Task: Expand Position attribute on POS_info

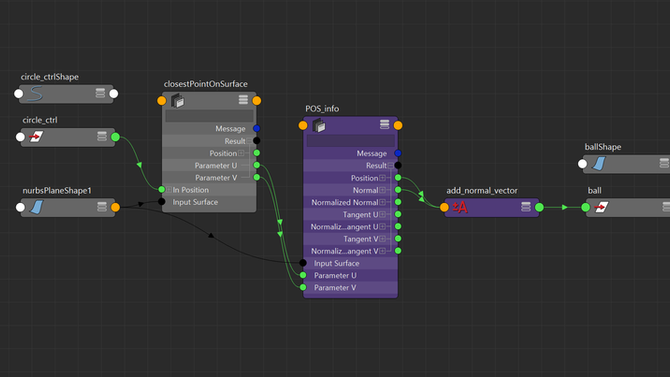Action: coord(382,178)
